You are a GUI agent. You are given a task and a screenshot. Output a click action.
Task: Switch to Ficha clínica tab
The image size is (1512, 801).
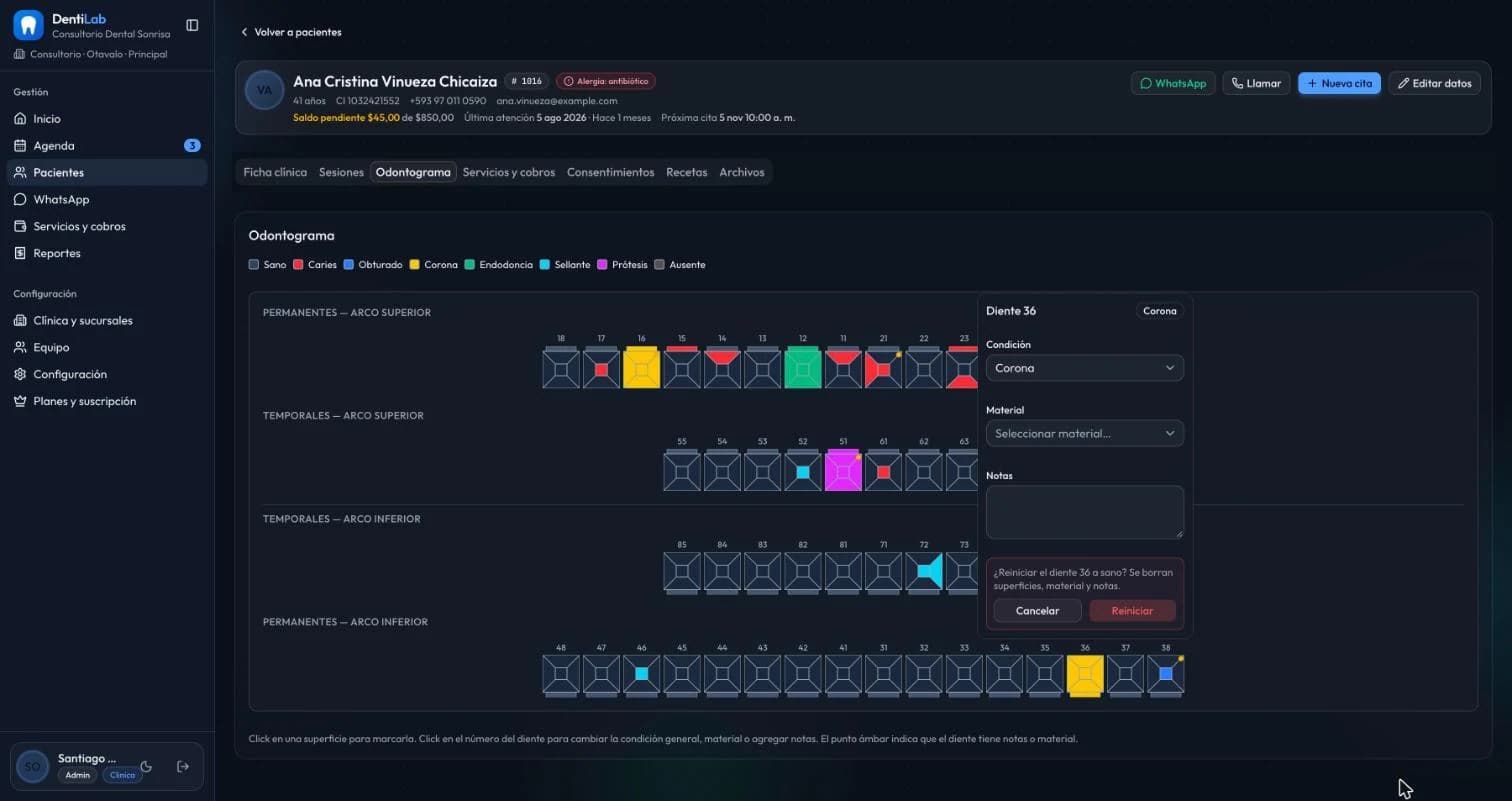point(275,172)
